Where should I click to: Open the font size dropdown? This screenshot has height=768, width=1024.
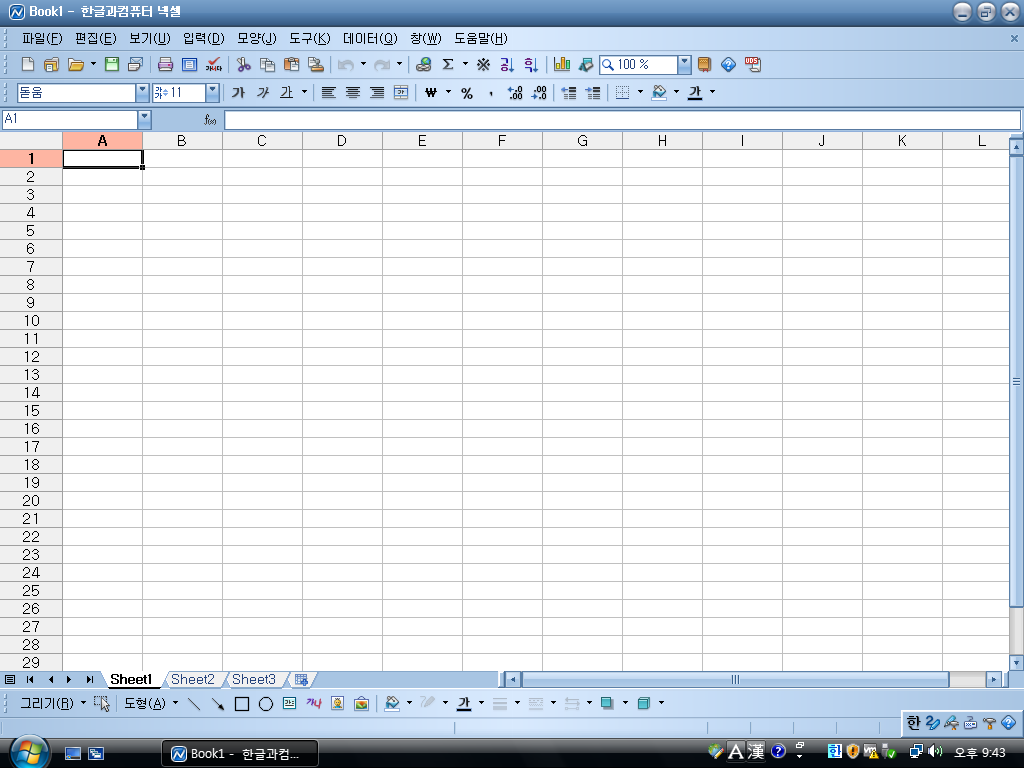pos(212,93)
